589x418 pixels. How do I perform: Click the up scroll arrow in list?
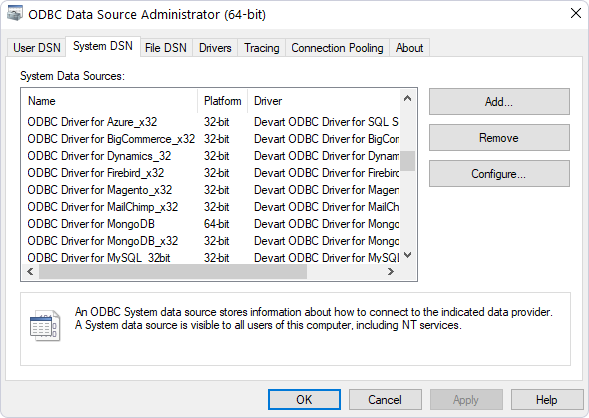[408, 99]
